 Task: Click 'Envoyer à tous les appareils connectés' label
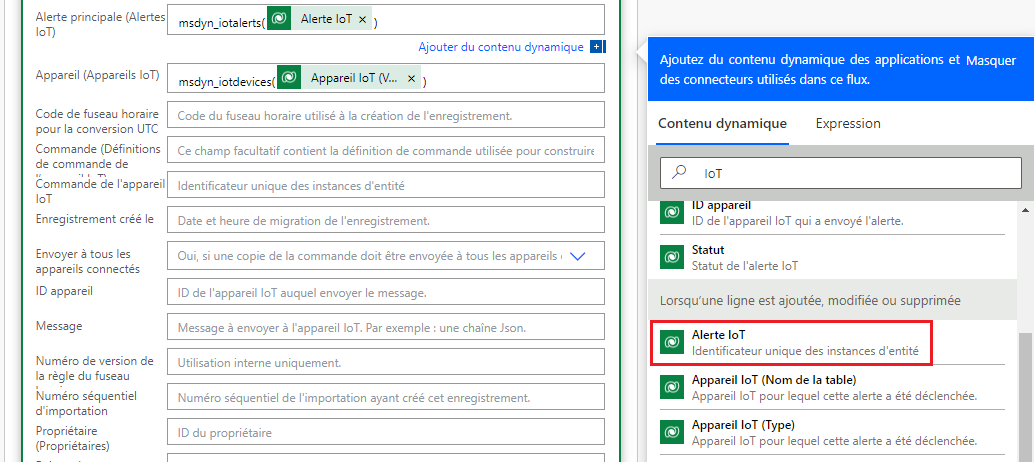pyautogui.click(x=88, y=261)
